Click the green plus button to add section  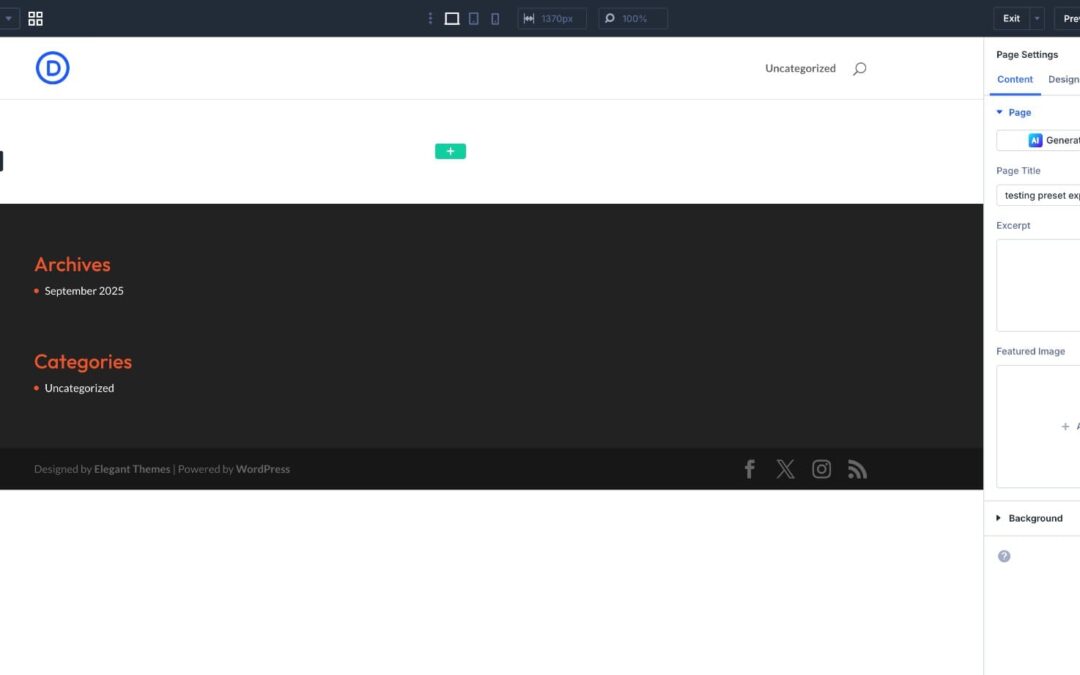point(450,150)
